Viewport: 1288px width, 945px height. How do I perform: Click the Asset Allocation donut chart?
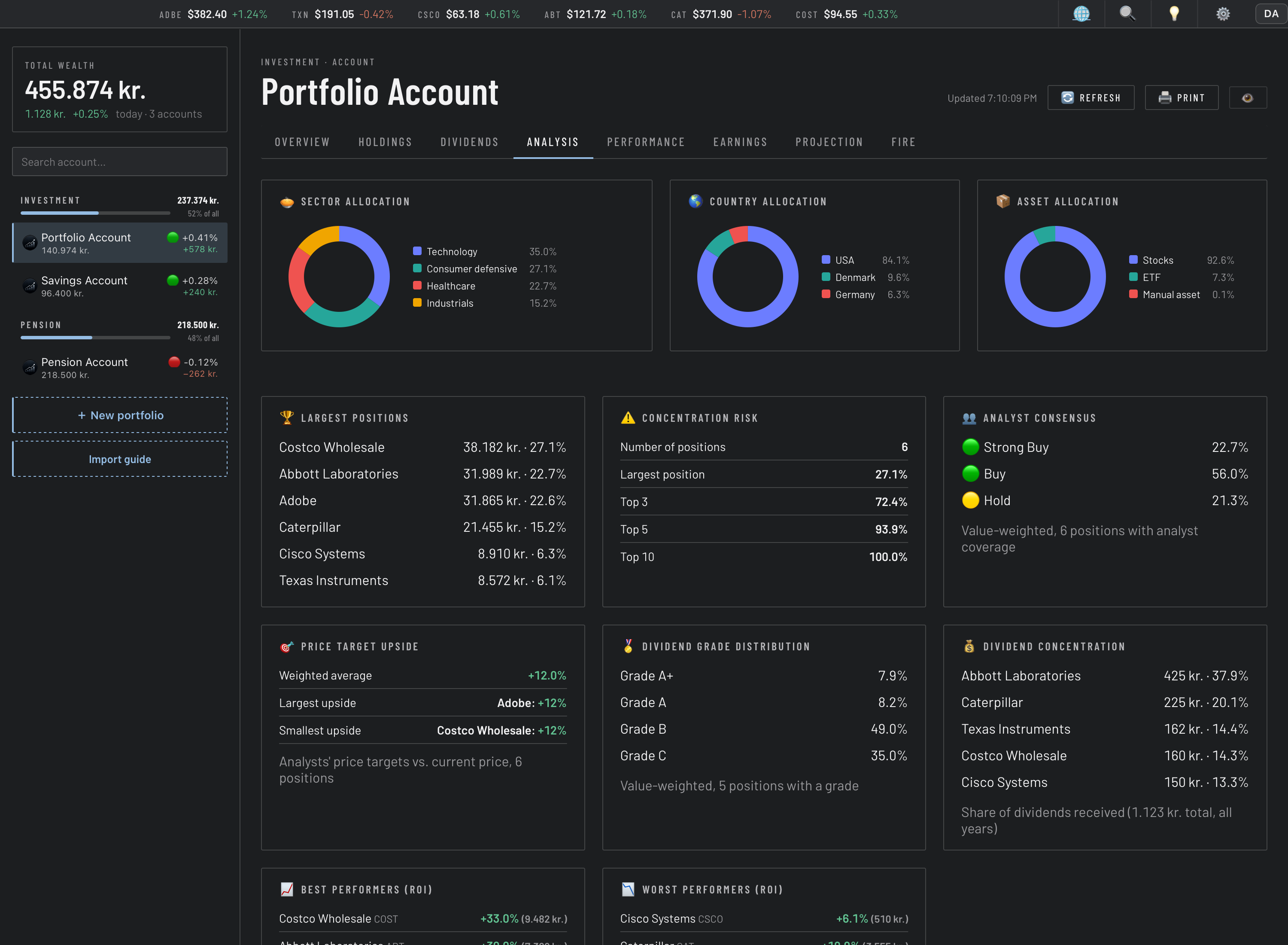coord(1055,277)
